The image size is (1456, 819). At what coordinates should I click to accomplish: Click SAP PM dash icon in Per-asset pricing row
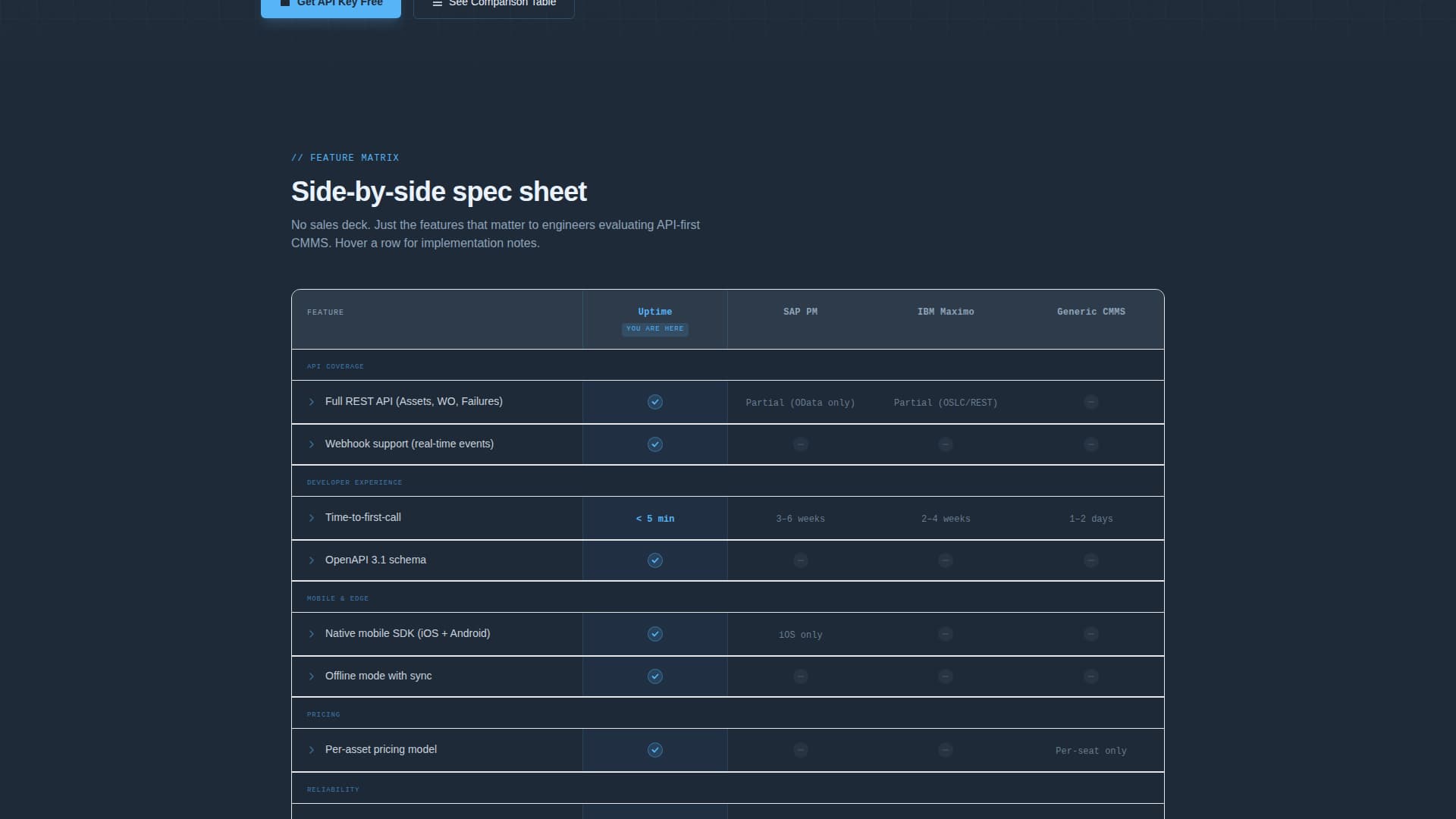[x=801, y=750]
